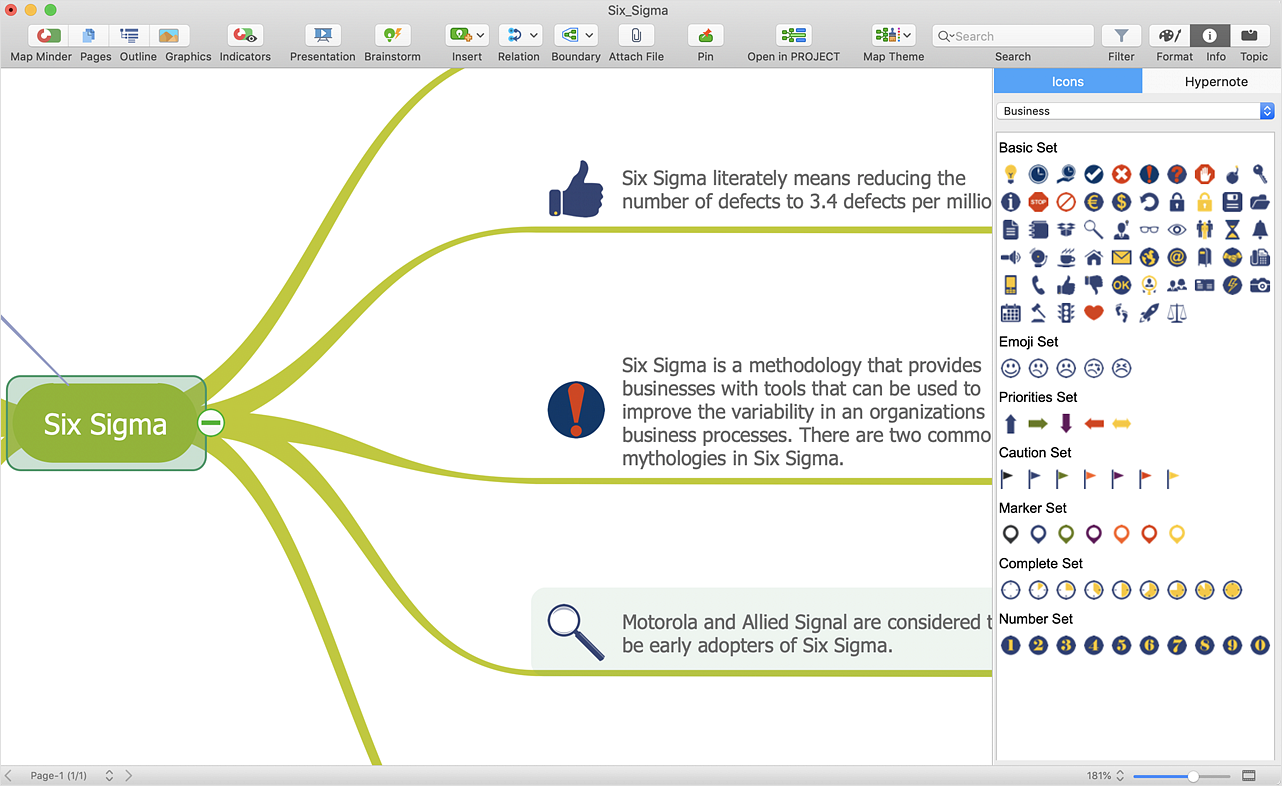Click the Filter button
Viewport: 1282px width, 786px height.
pyautogui.click(x=1121, y=36)
